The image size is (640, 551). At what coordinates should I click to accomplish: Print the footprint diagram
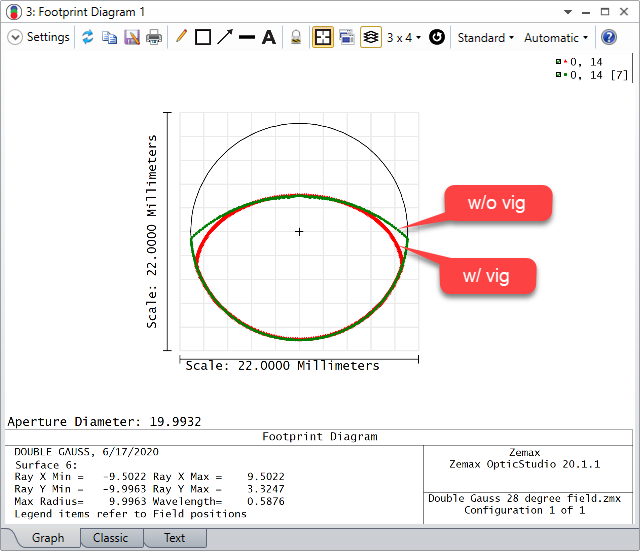point(154,38)
